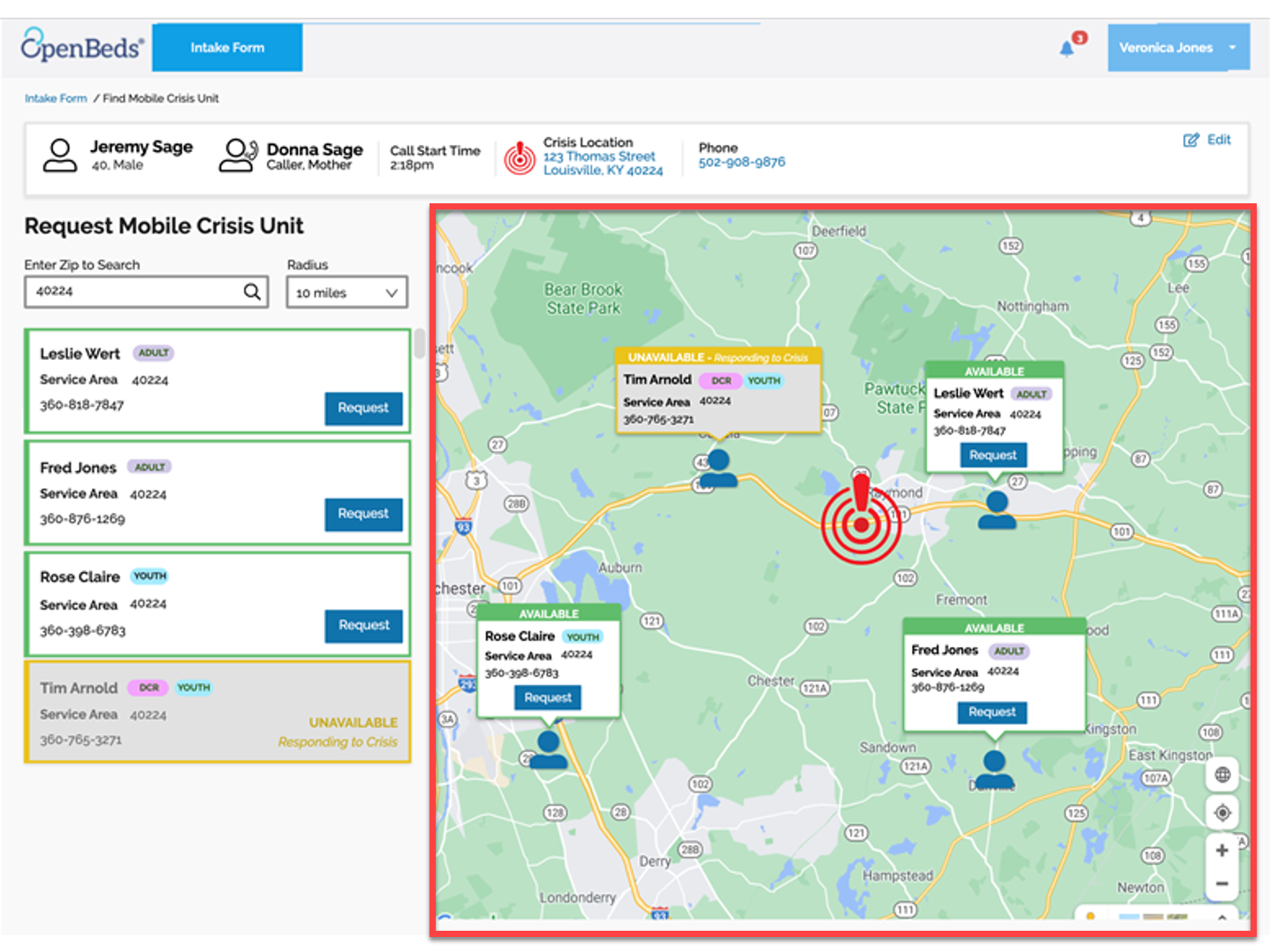Select Rose Claire's map person marker

pyautogui.click(x=549, y=749)
